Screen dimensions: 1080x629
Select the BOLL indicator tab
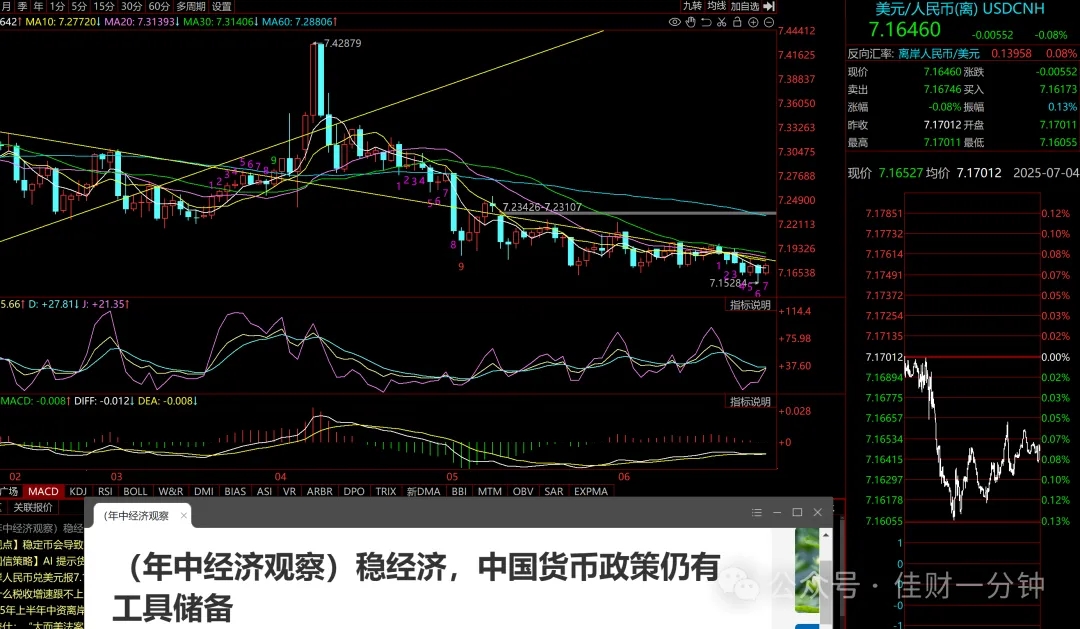point(135,491)
